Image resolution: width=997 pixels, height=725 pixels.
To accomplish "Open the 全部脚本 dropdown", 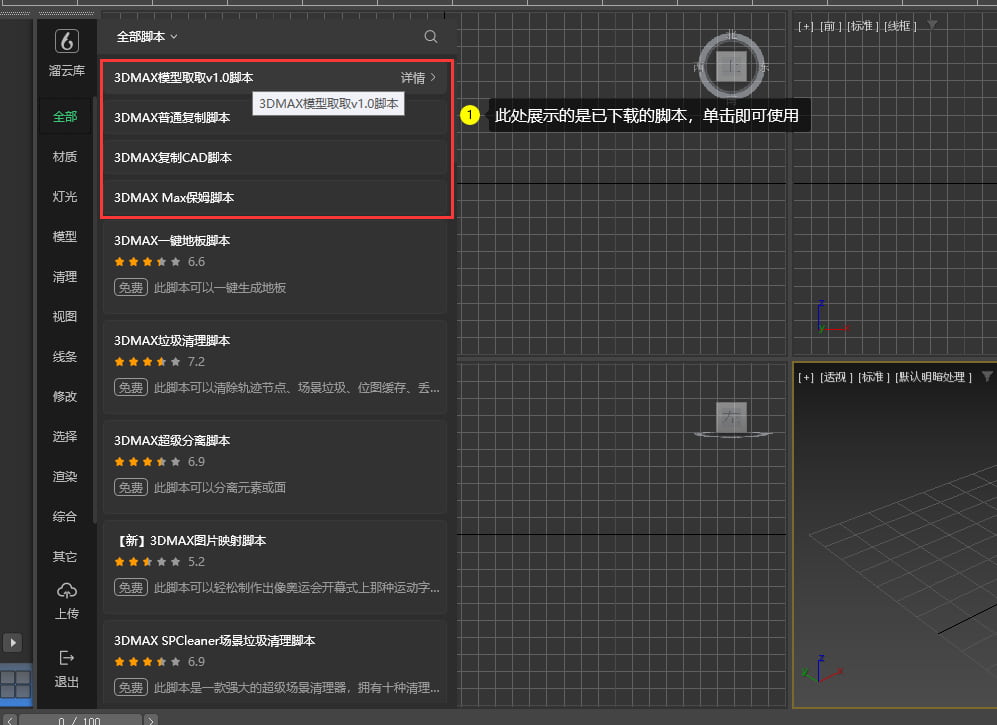I will [147, 37].
